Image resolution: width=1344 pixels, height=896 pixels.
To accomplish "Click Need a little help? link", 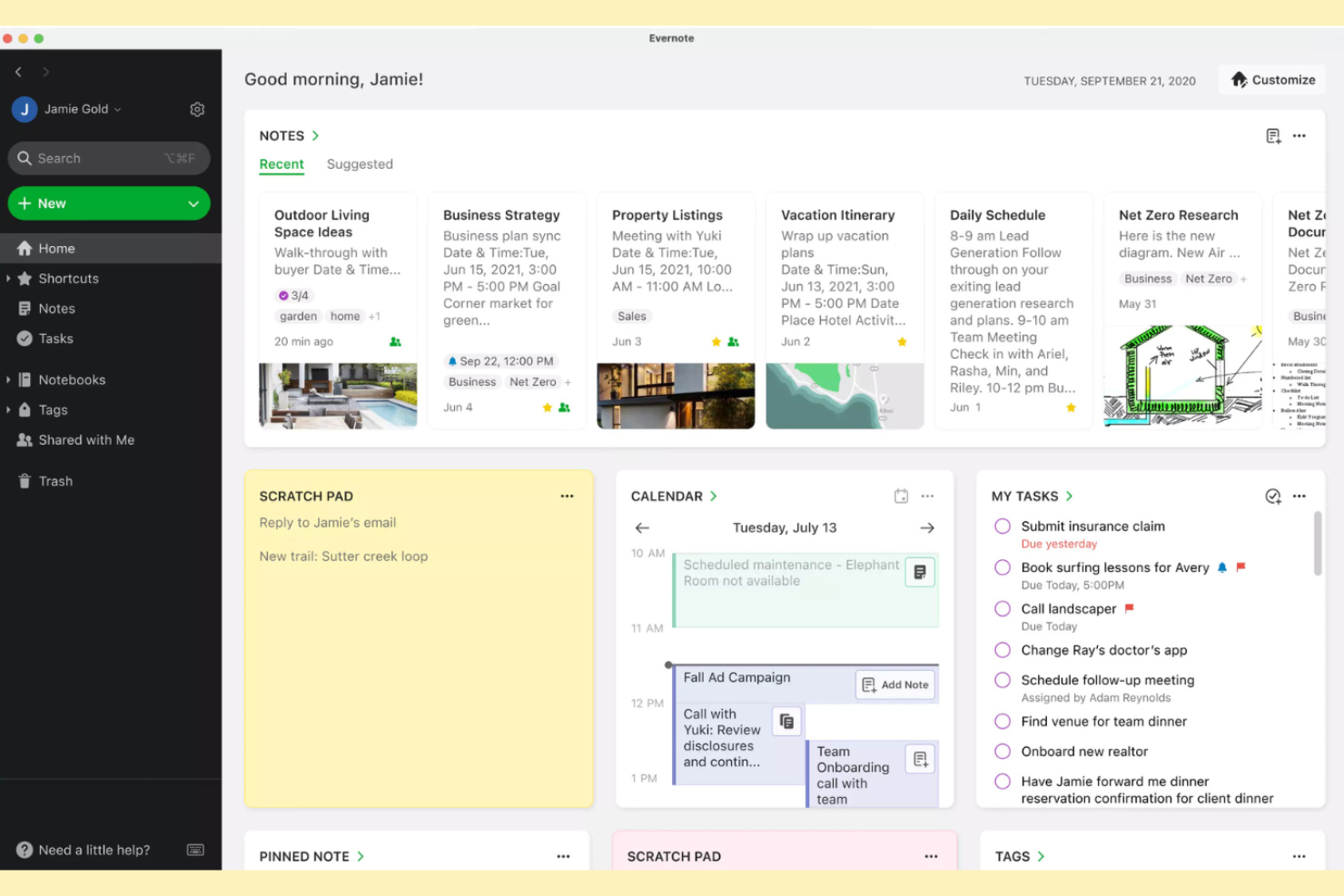I will coord(94,850).
